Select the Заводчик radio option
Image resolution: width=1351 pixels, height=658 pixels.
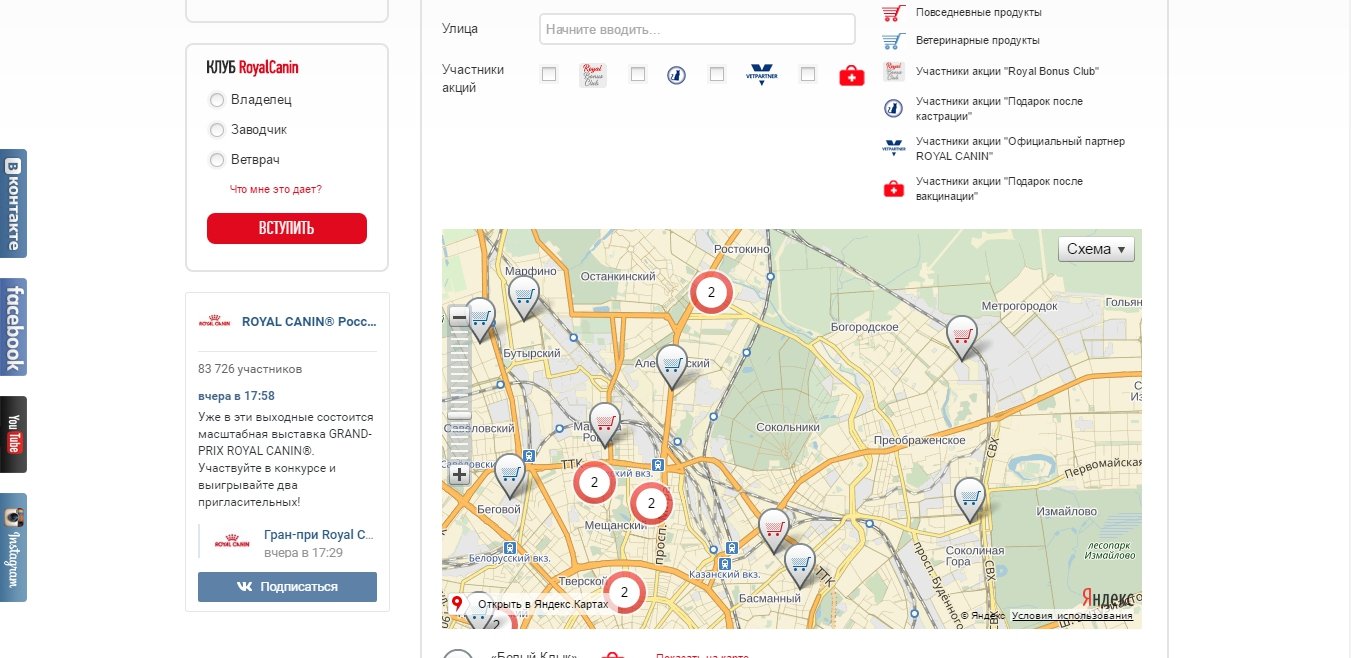(217, 130)
